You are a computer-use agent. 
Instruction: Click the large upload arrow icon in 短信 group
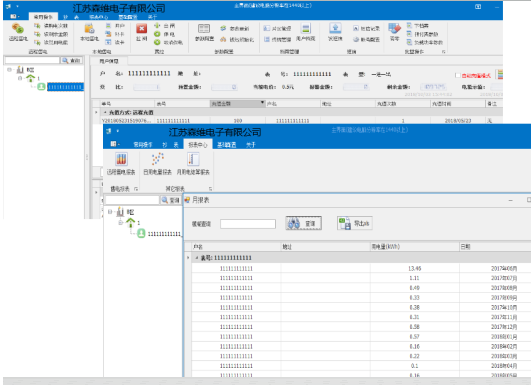[x=335, y=28]
